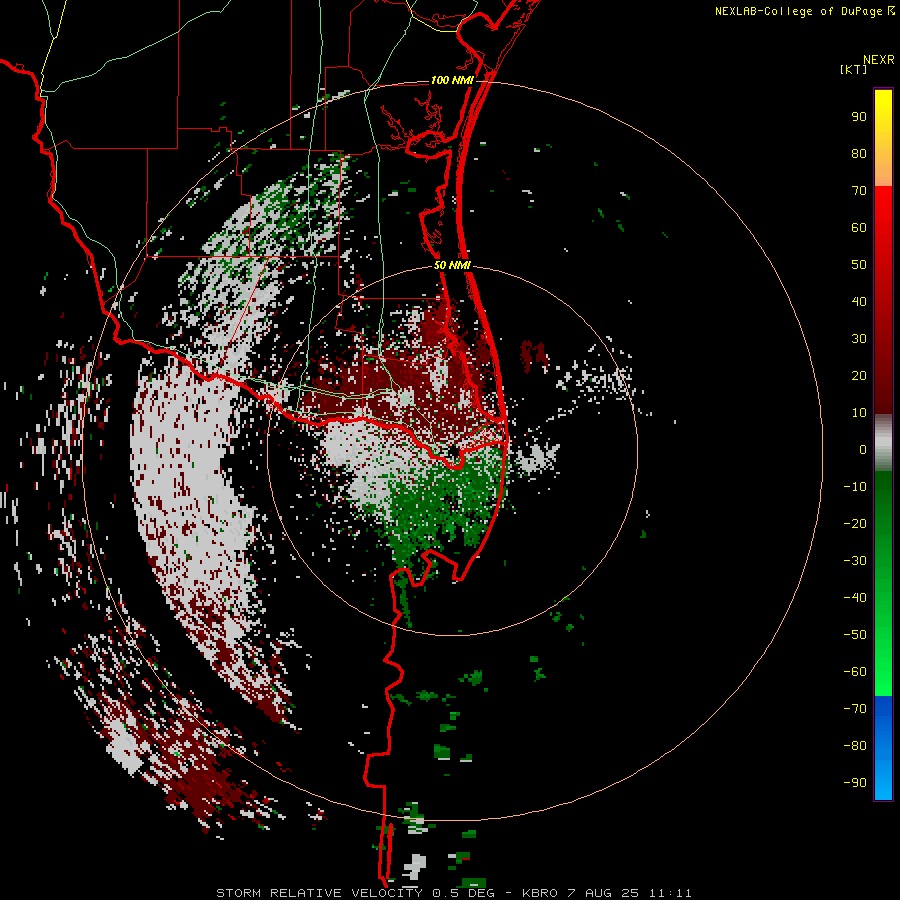The width and height of the screenshot is (900, 900).
Task: Click the NEXR label above the color scale
Action: point(878,60)
